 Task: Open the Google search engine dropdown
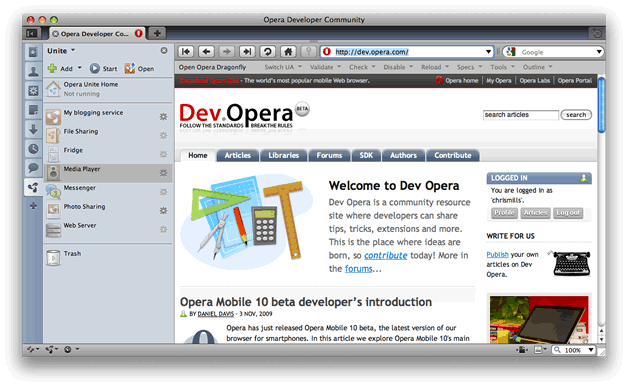tap(599, 52)
